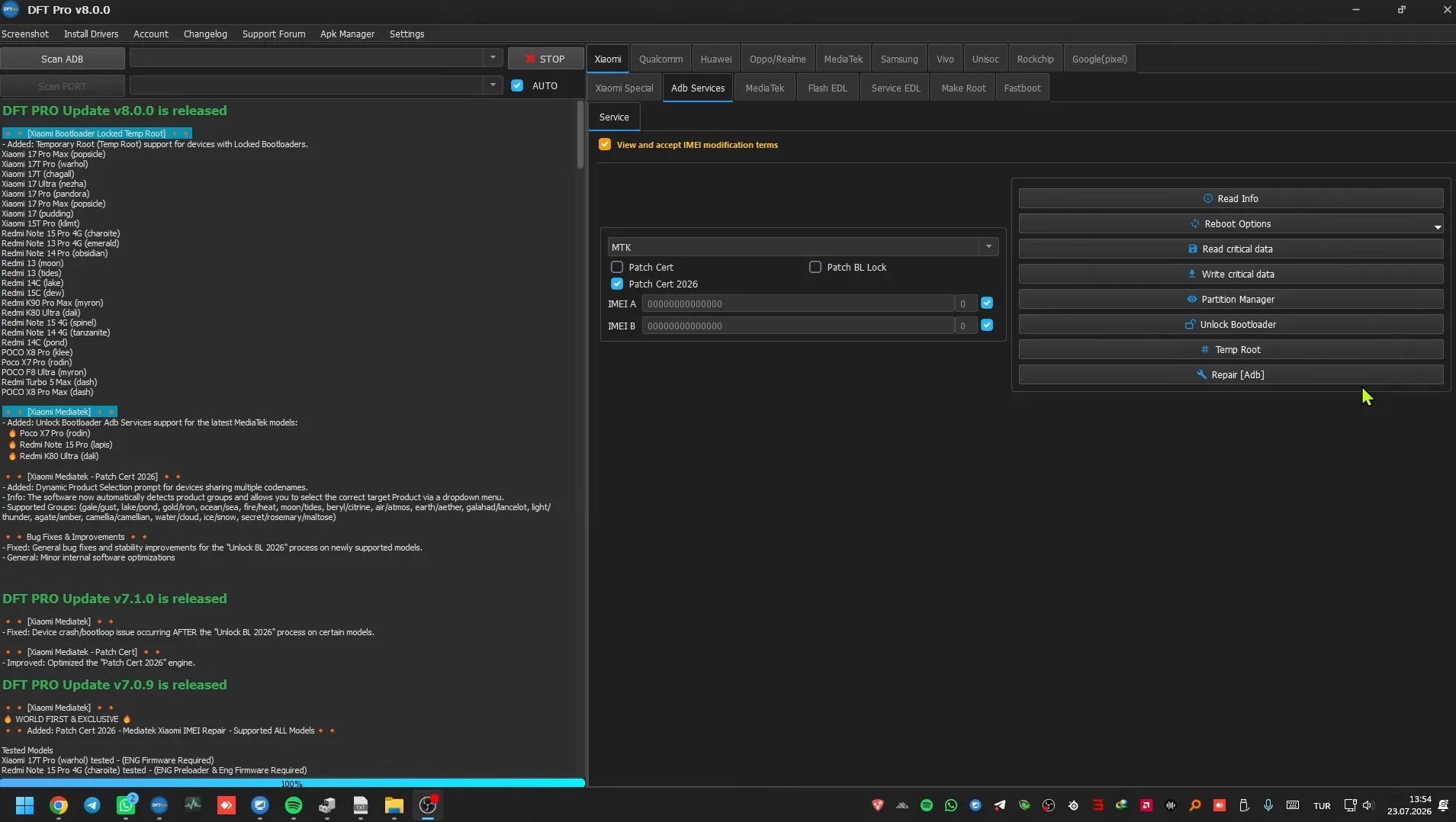
Task: Open the Changelog menu
Action: point(205,34)
